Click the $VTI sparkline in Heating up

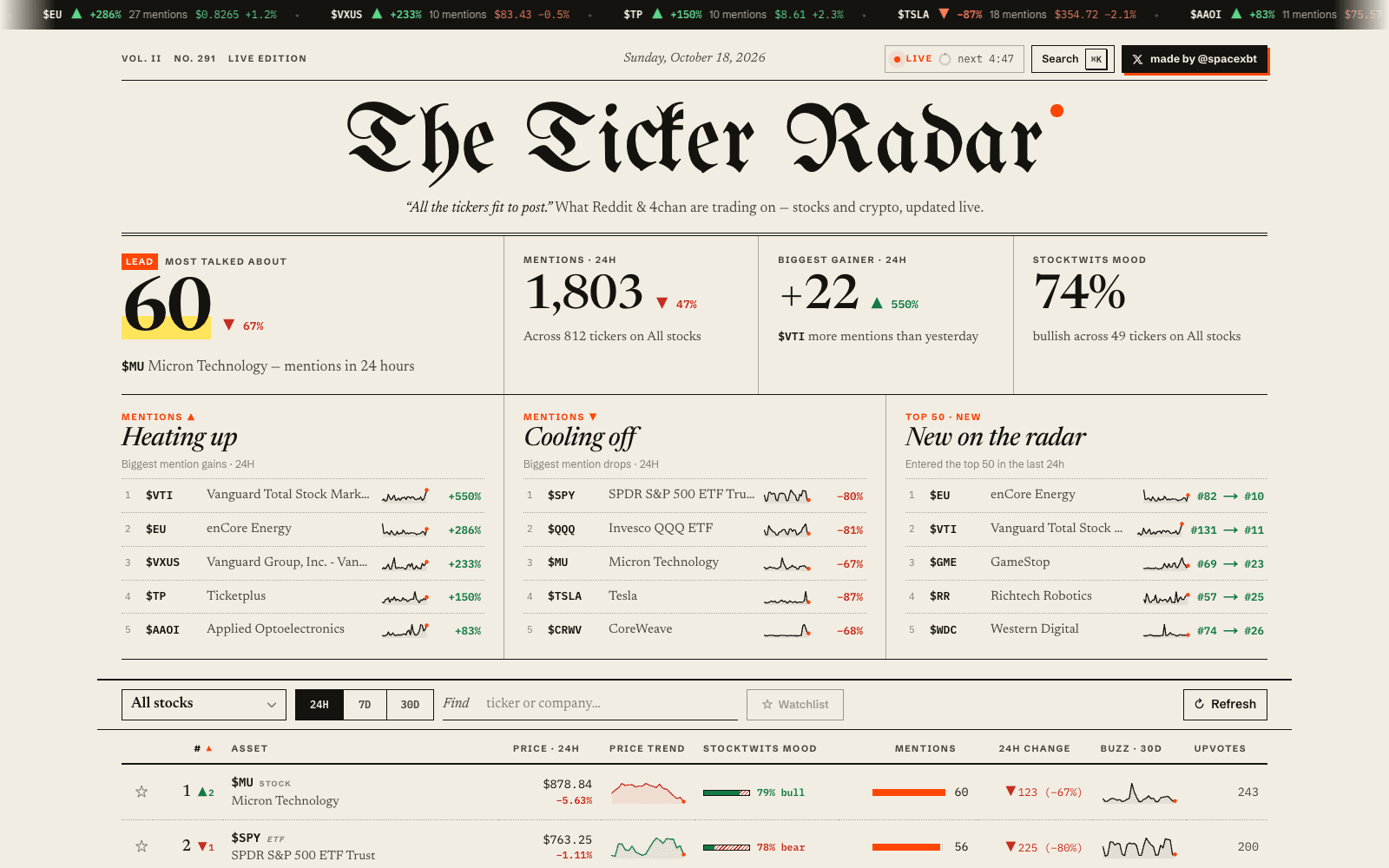pyautogui.click(x=405, y=496)
